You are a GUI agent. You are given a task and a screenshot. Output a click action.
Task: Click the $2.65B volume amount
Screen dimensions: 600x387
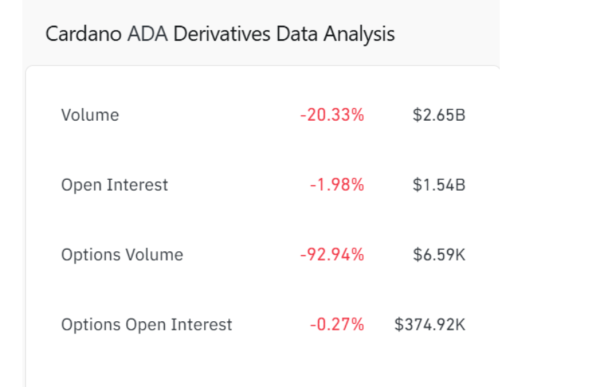[439, 115]
